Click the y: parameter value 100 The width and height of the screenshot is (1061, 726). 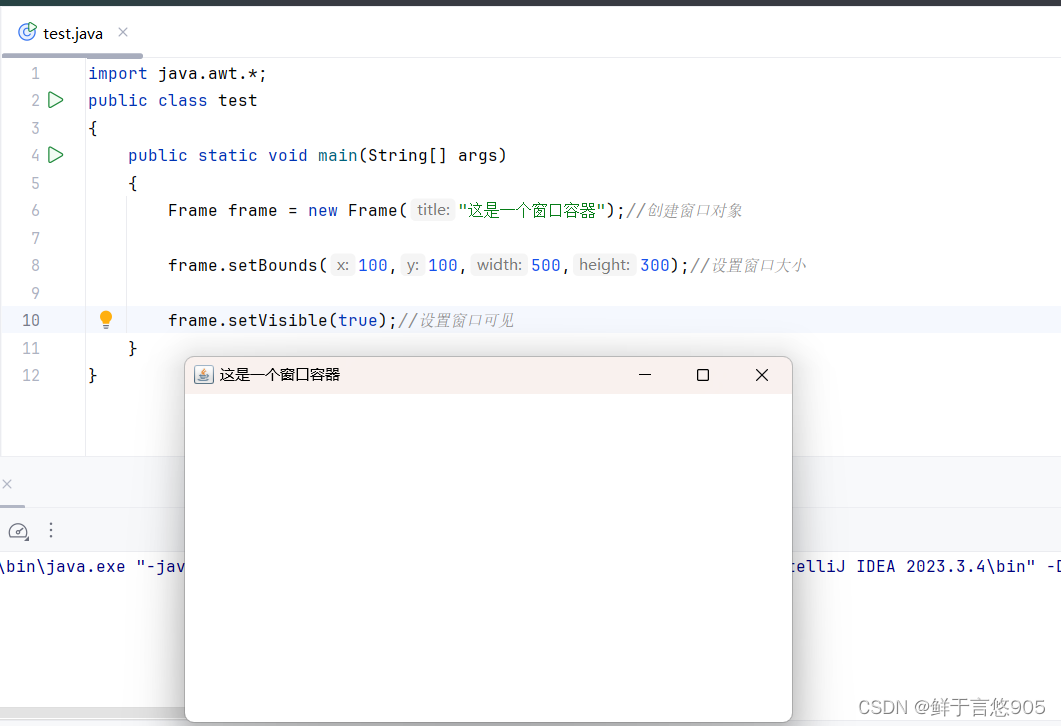click(443, 265)
